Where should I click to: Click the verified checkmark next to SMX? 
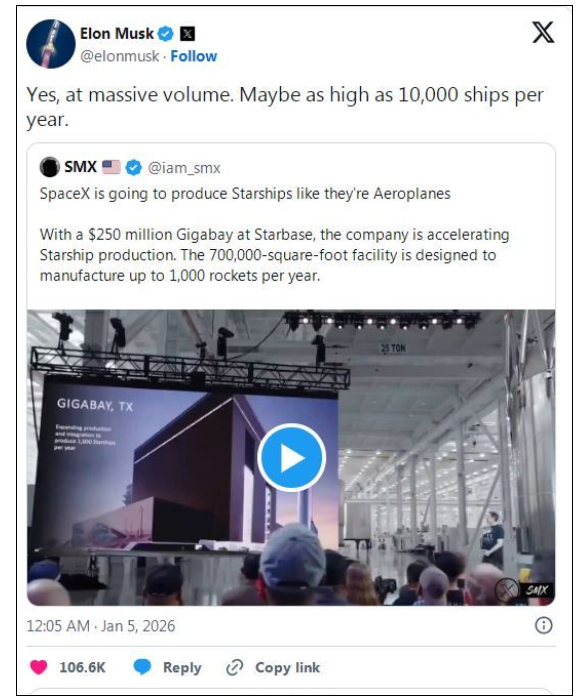pos(134,167)
